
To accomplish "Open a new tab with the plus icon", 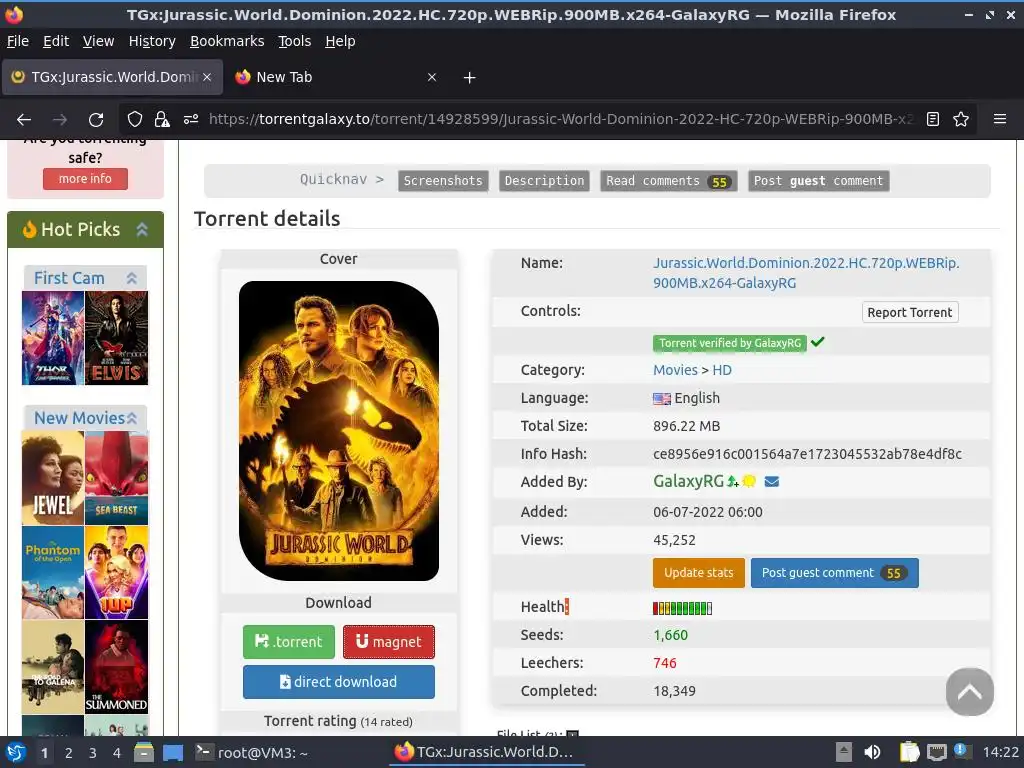I will point(469,78).
